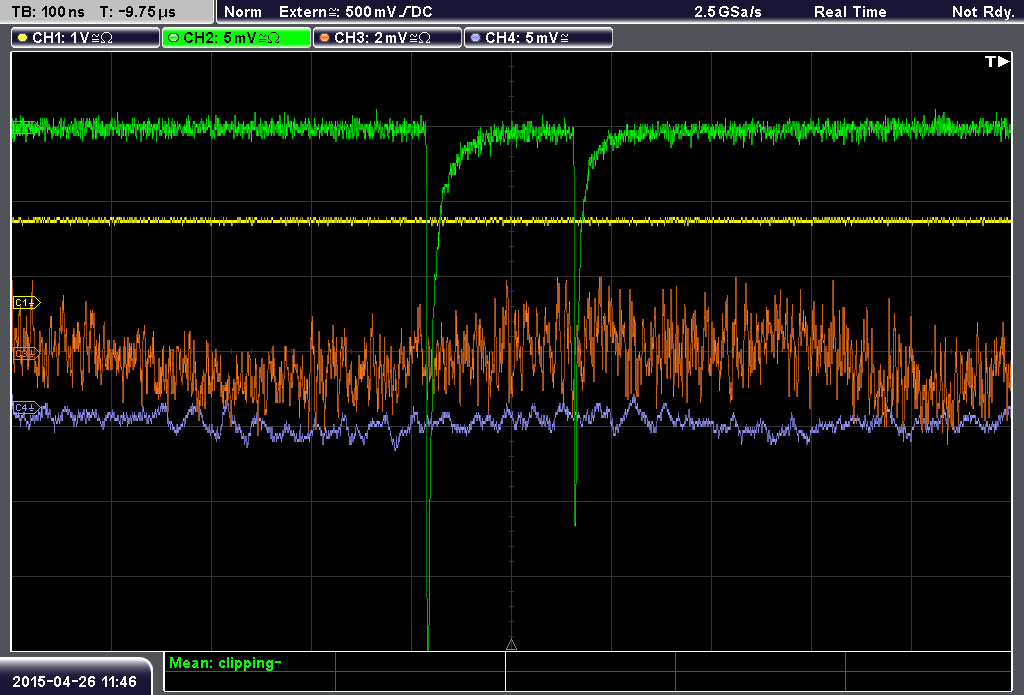Click the 2.5 GSa/s sample rate readout

coord(728,12)
